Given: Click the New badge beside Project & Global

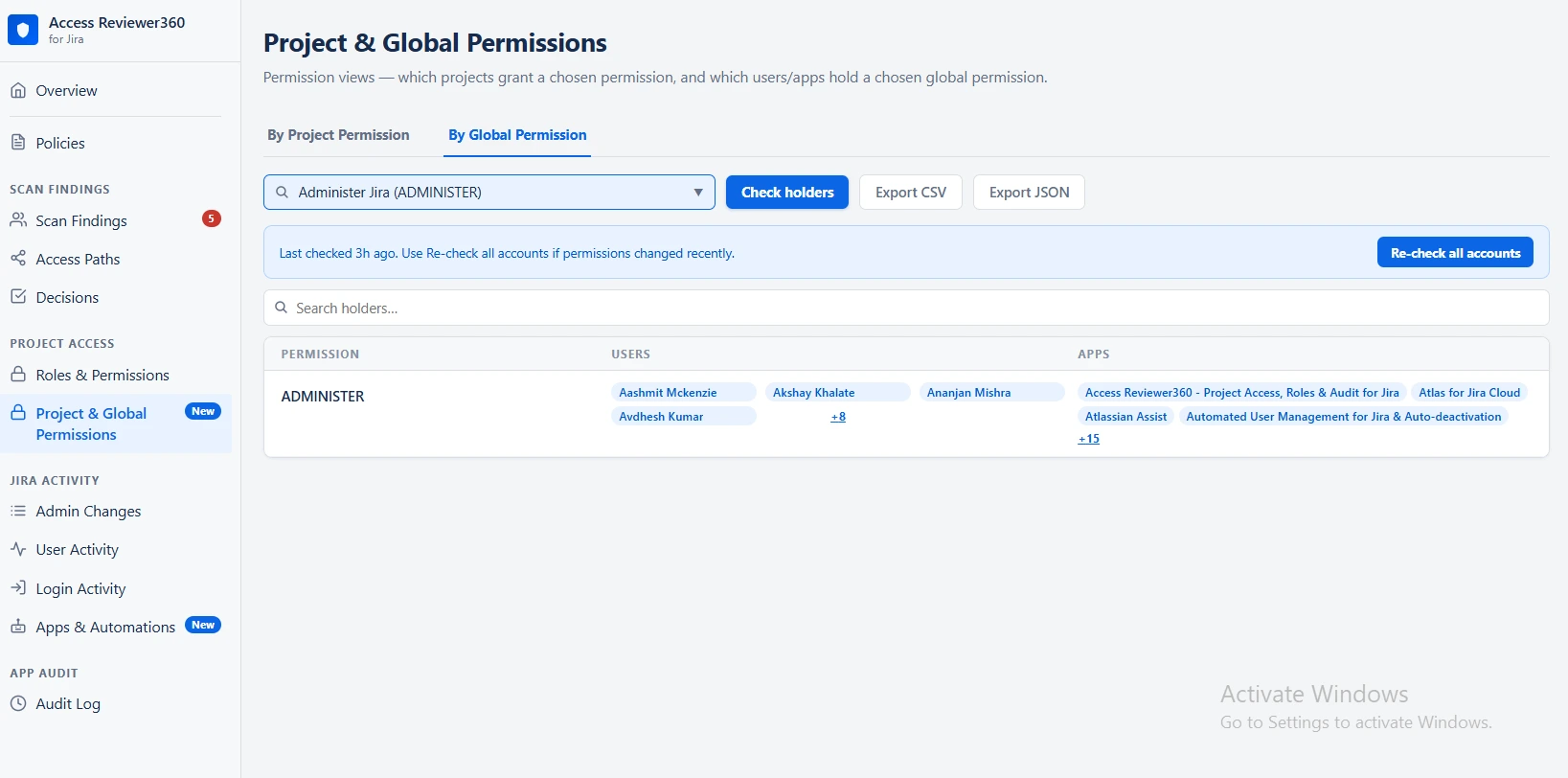Looking at the screenshot, I should click(203, 411).
